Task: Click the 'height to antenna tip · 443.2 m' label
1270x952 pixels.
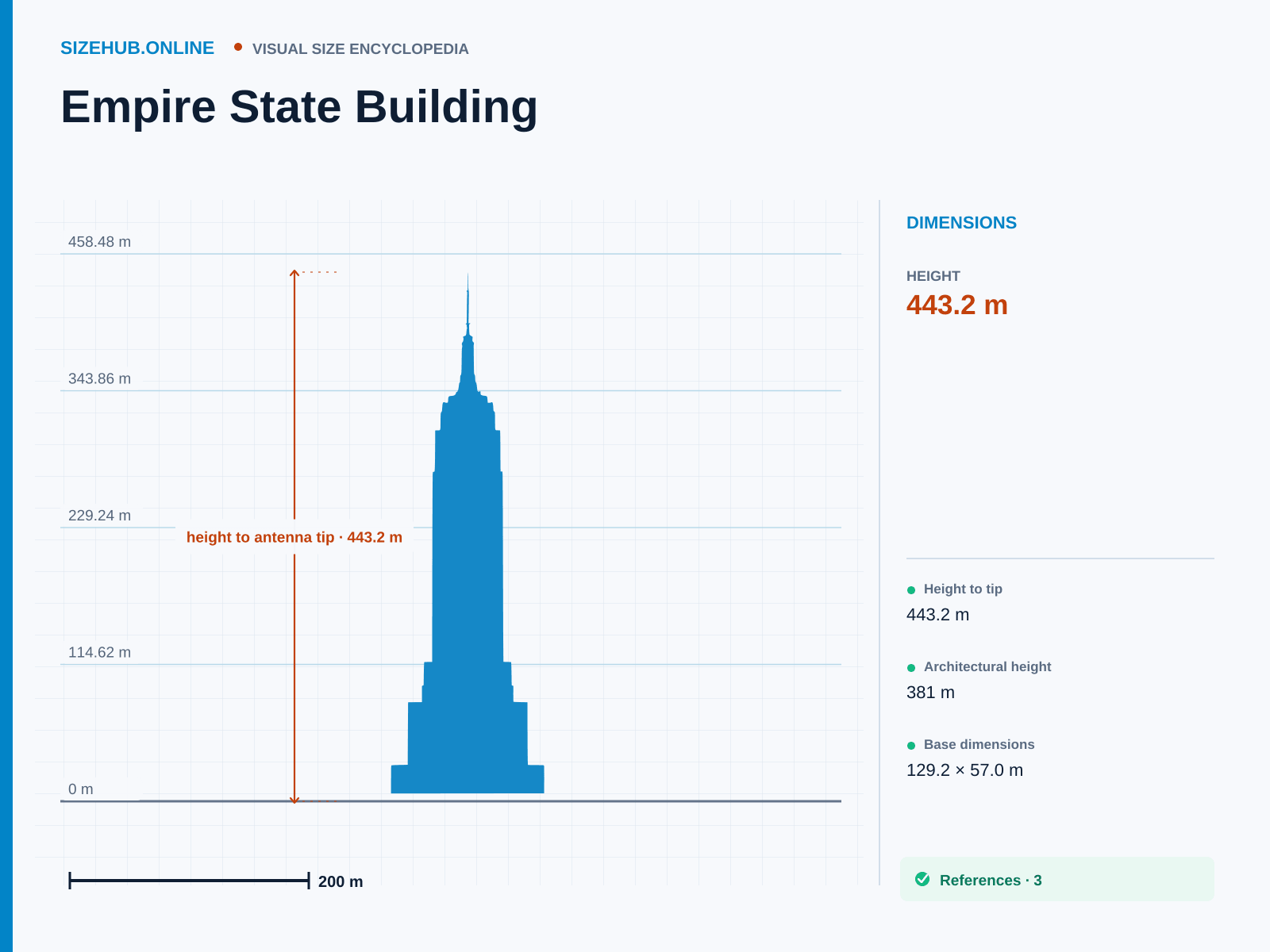Action: click(294, 537)
